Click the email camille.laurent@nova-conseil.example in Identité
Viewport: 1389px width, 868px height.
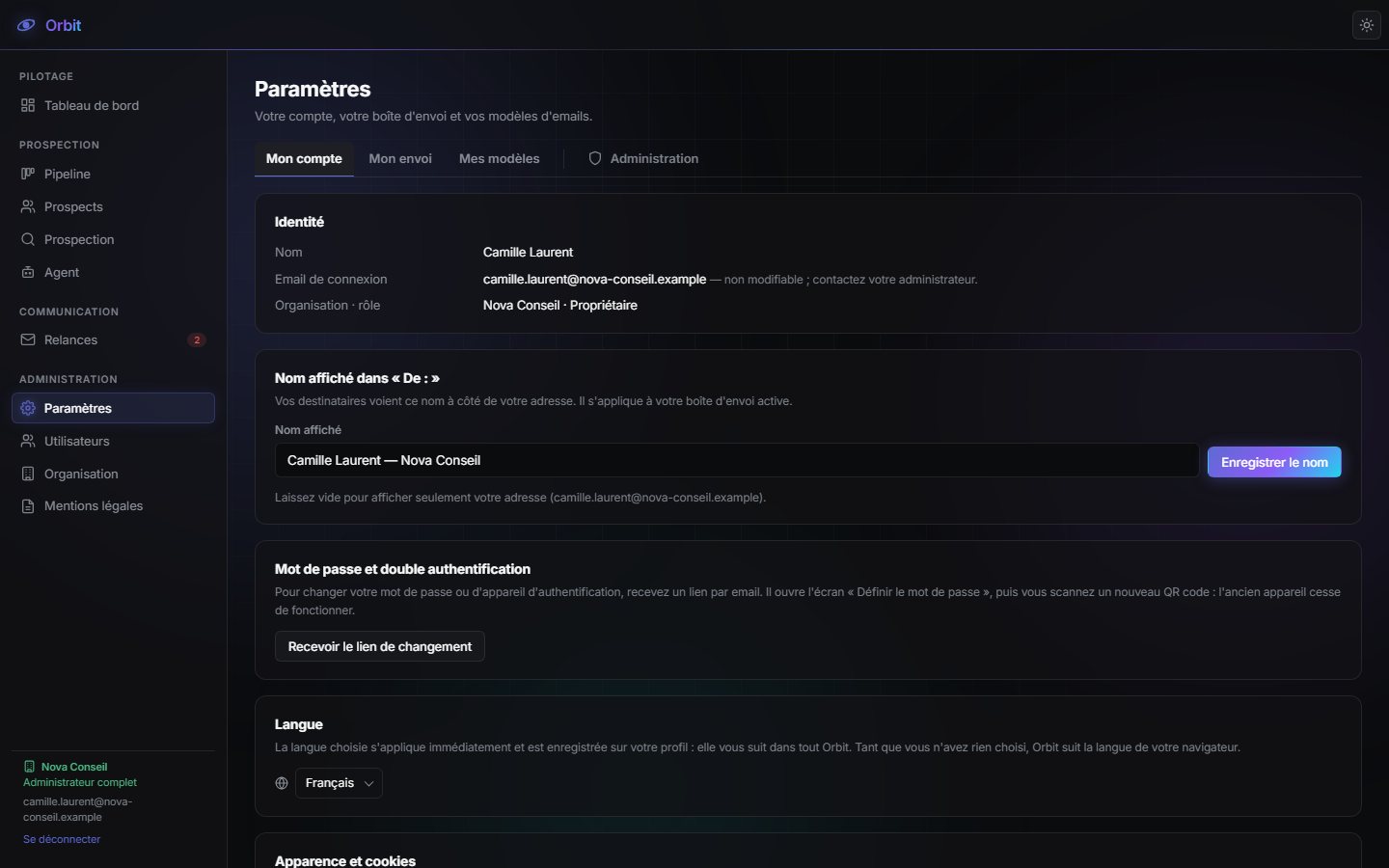[594, 279]
